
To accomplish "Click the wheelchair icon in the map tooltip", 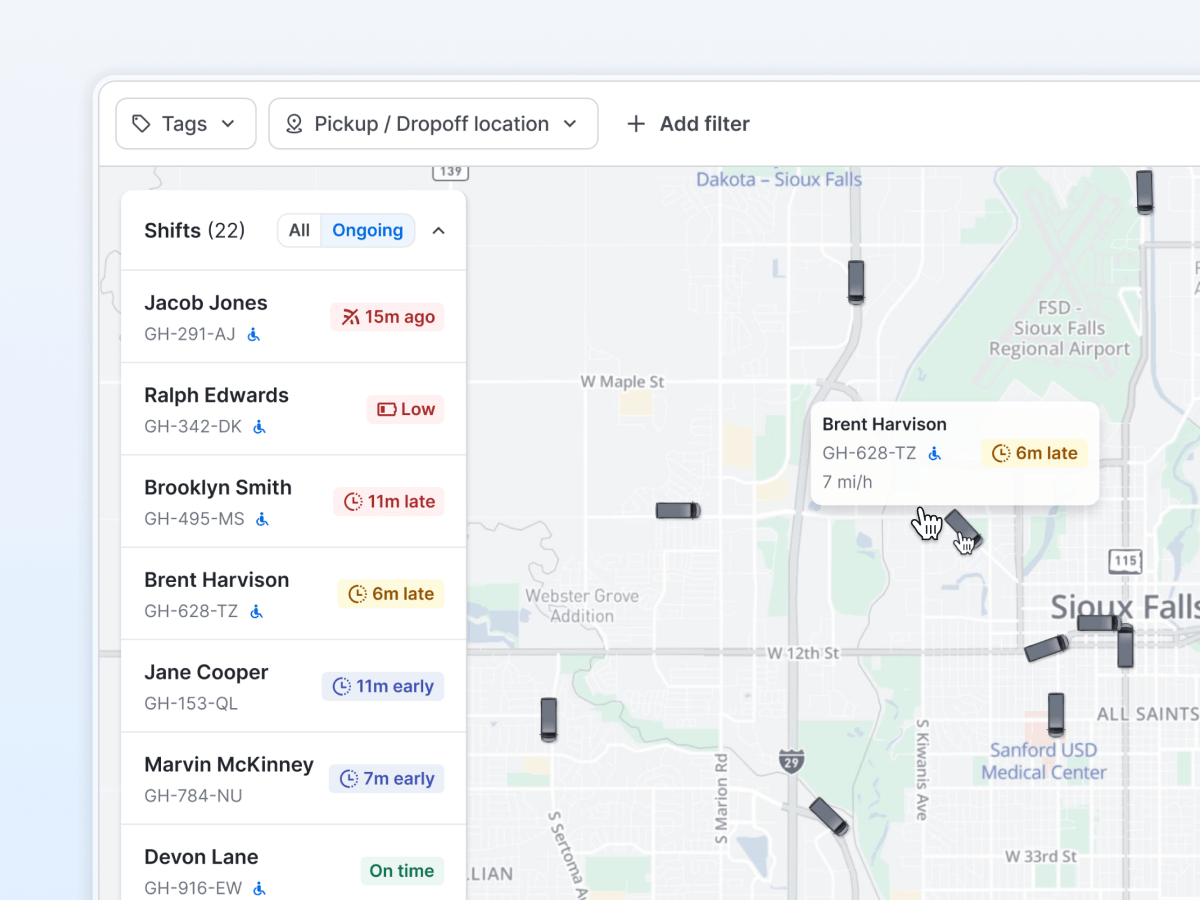I will coord(935,454).
